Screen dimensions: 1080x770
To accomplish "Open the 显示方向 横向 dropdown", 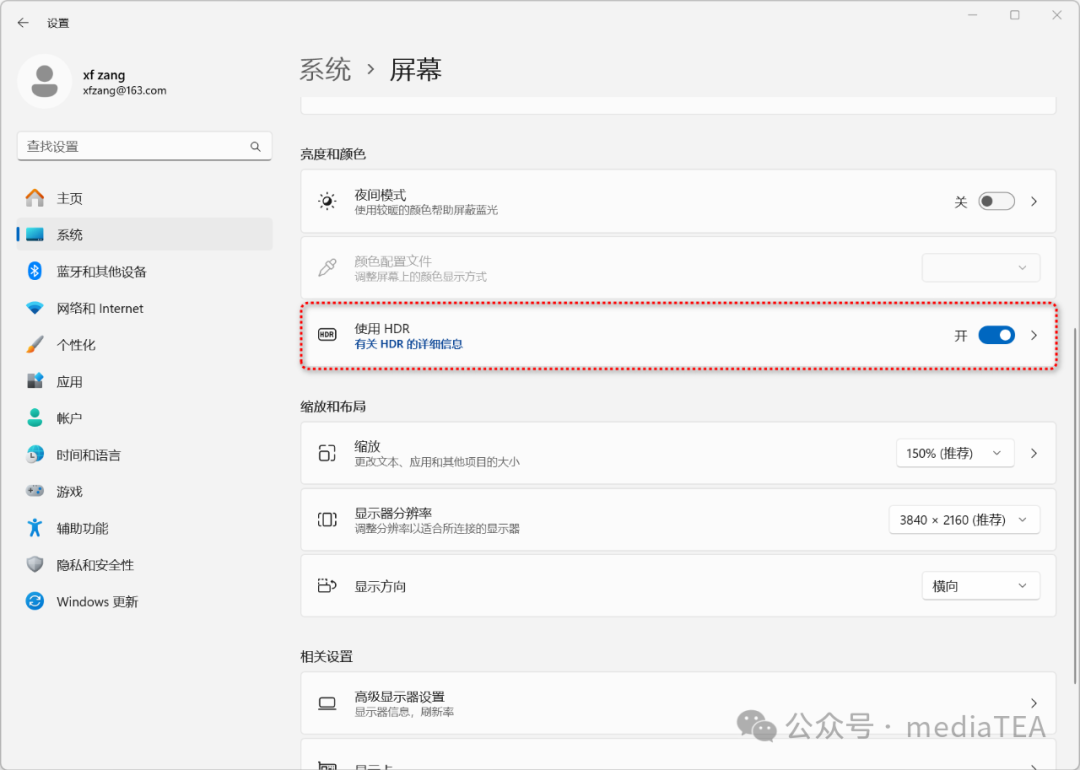I will click(980, 585).
